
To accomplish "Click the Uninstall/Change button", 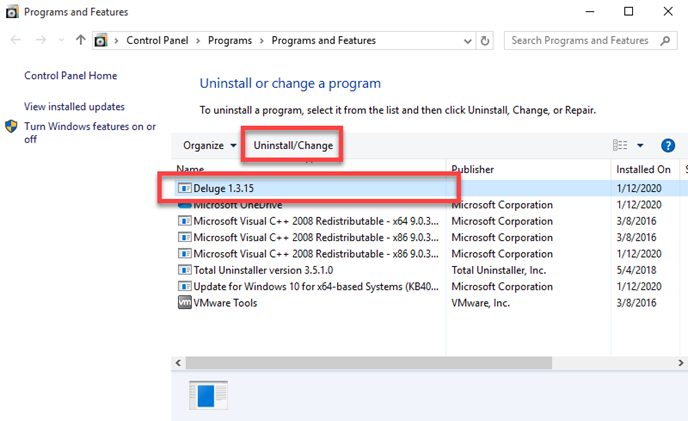I will (293, 145).
